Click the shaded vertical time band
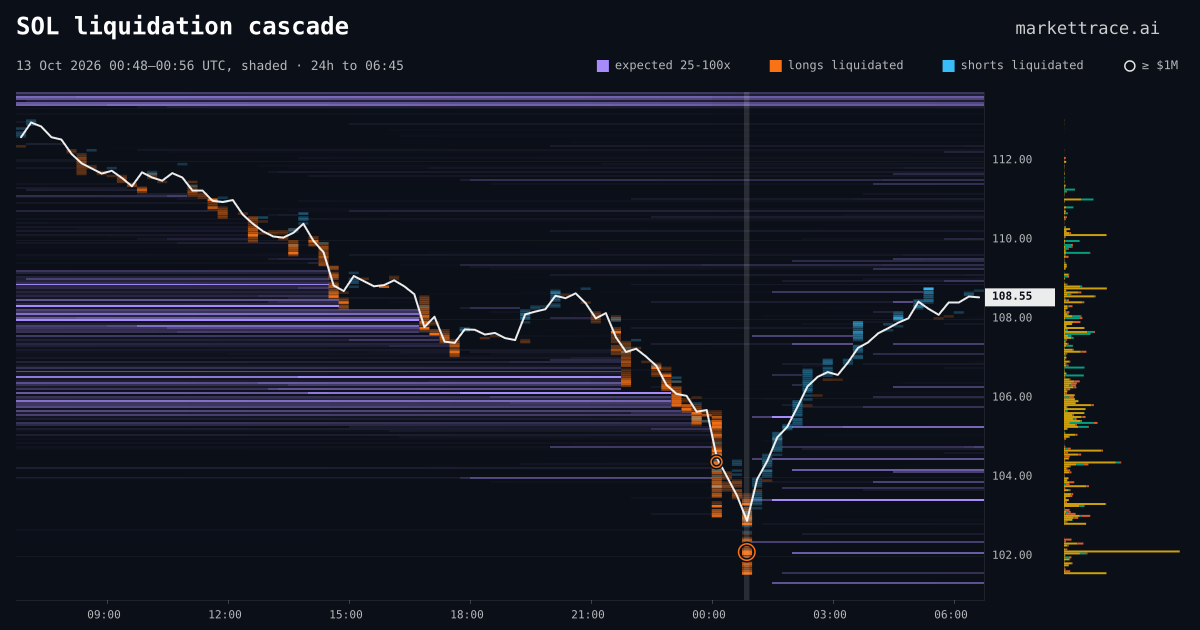 click(x=746, y=346)
